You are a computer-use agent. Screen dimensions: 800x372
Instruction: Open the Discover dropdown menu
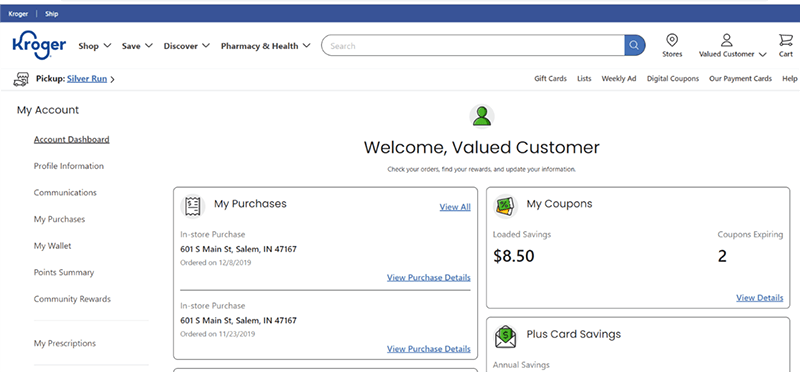coord(186,46)
